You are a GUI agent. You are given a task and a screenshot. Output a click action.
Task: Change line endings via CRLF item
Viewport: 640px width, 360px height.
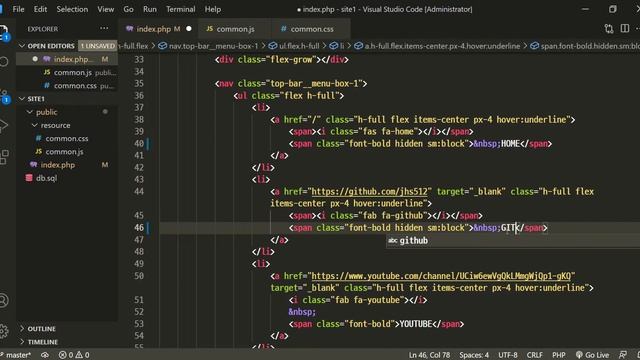click(534, 355)
